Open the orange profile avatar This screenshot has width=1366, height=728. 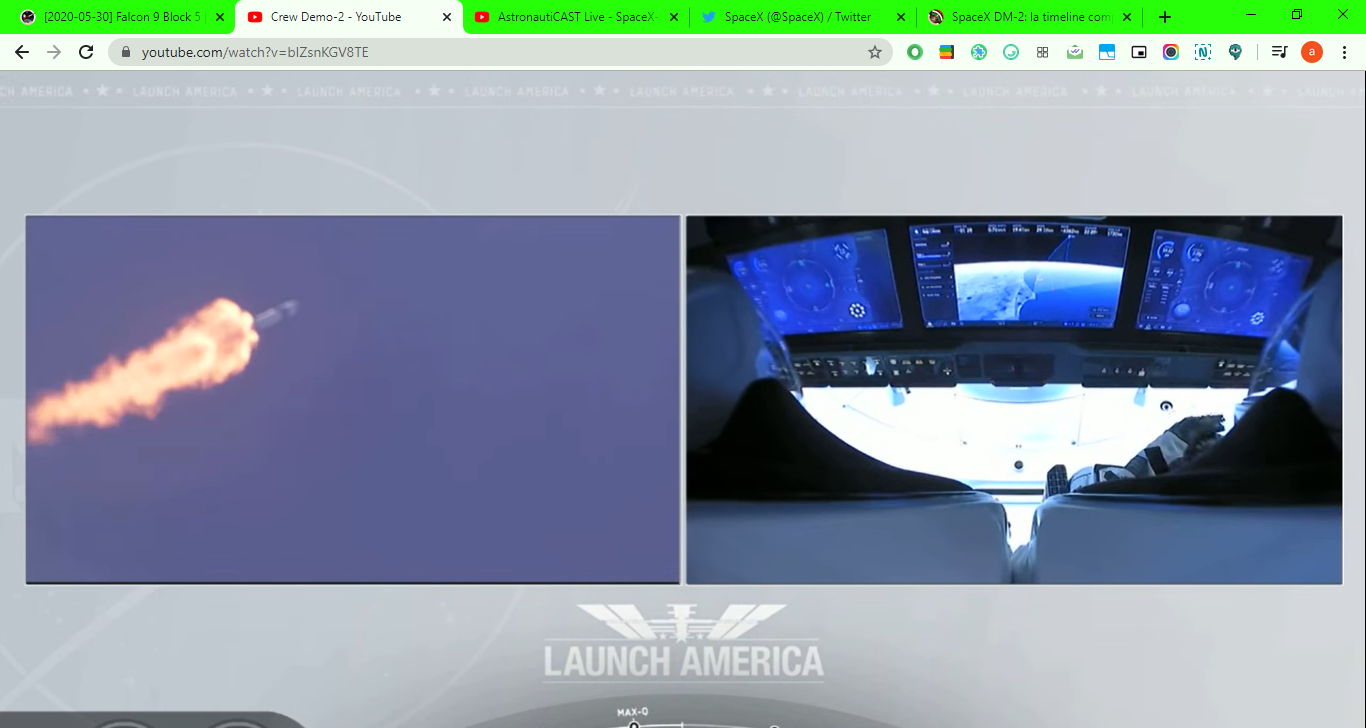pyautogui.click(x=1311, y=52)
